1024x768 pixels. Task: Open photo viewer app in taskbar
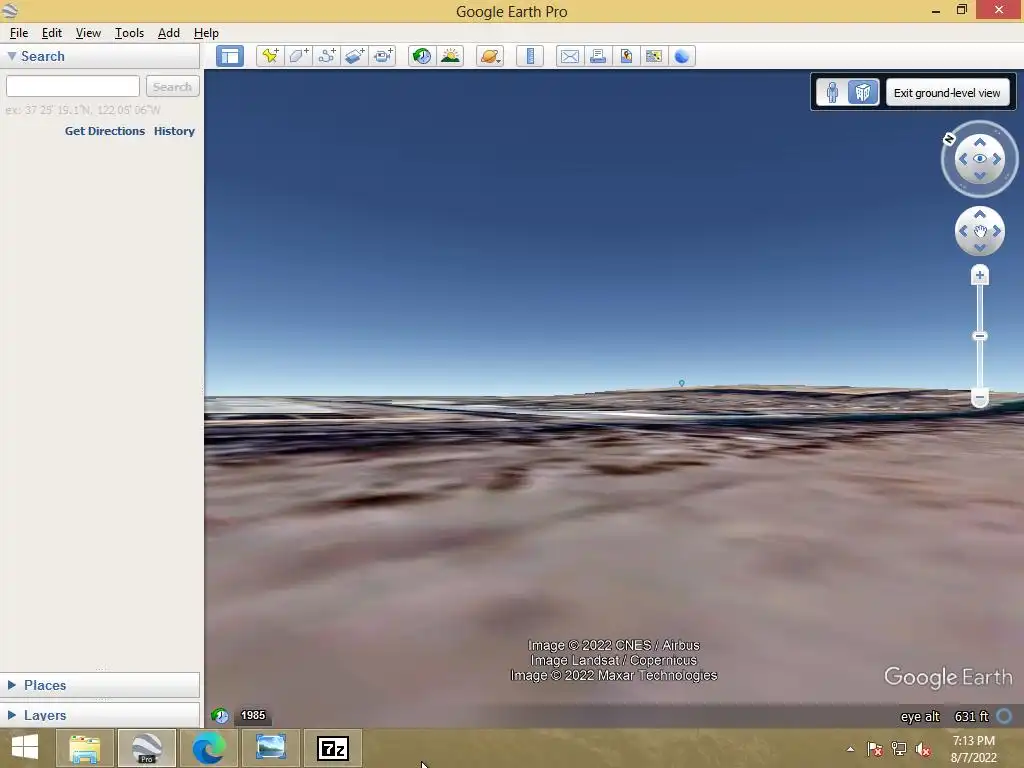270,748
